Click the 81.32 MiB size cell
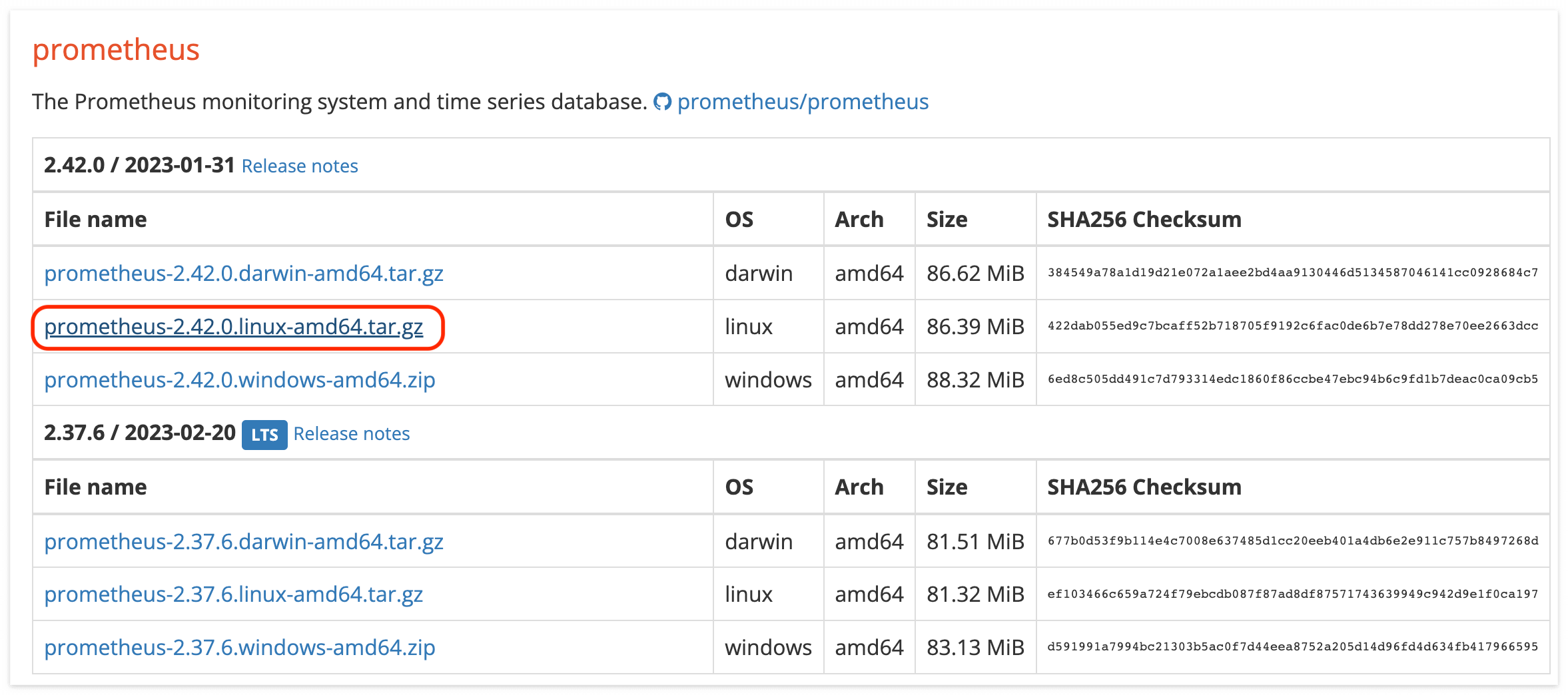Screen dimensions: 1568x695 coord(975,594)
